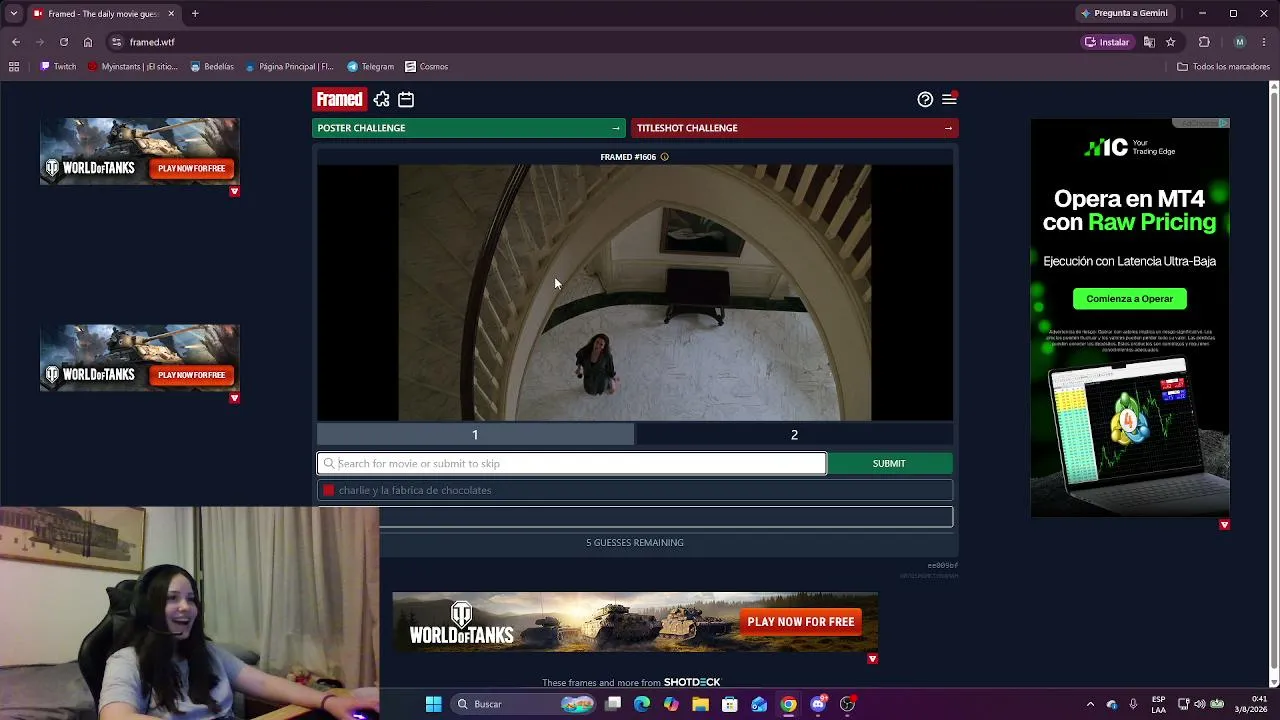
Task: Open Task View in the taskbar
Action: point(613,704)
